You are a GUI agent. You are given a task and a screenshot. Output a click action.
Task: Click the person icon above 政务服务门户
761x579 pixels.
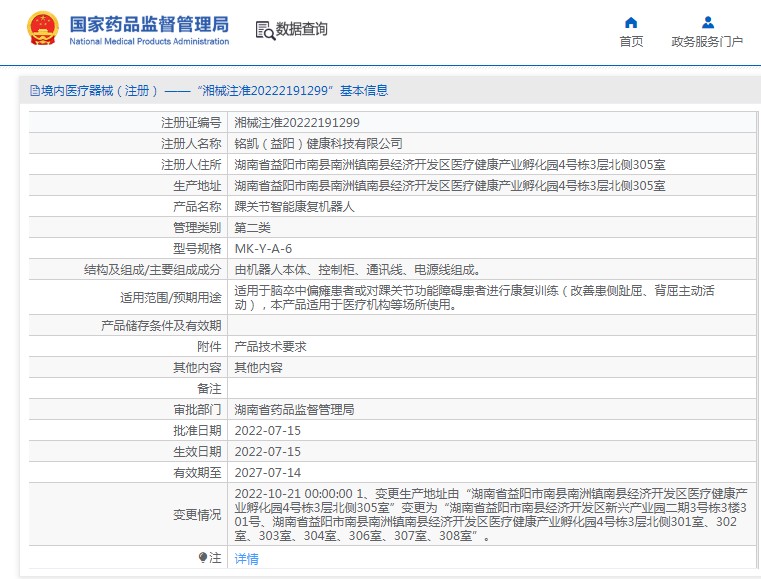coord(707,22)
